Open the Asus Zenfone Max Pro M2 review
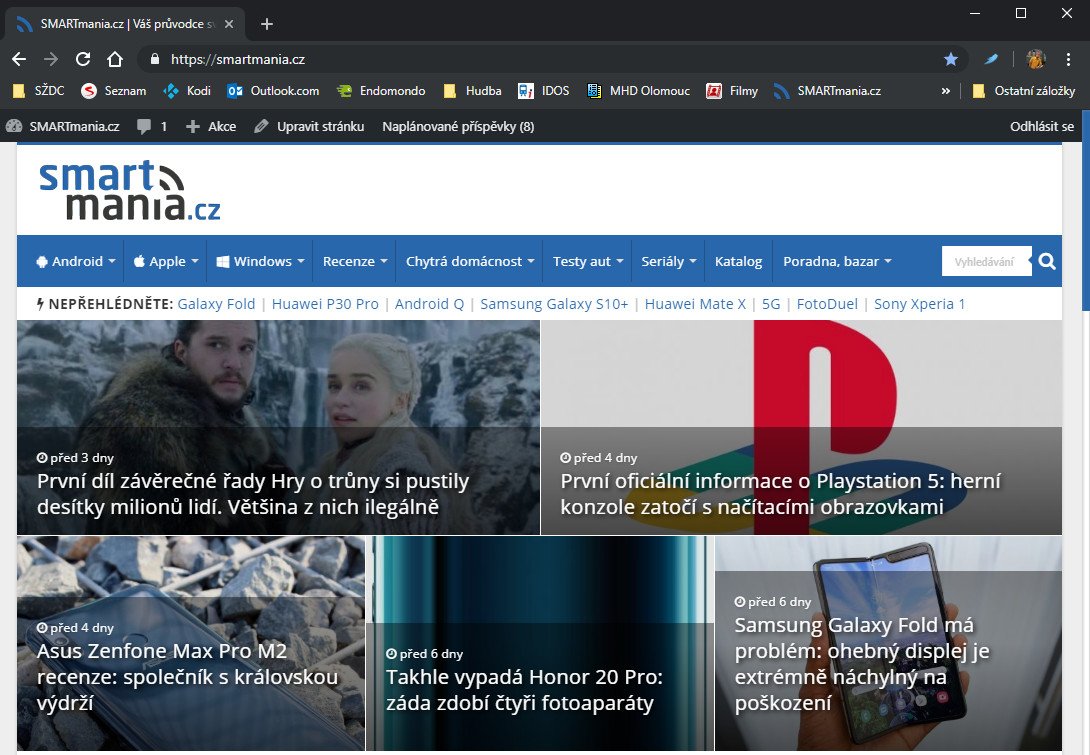 tap(191, 643)
